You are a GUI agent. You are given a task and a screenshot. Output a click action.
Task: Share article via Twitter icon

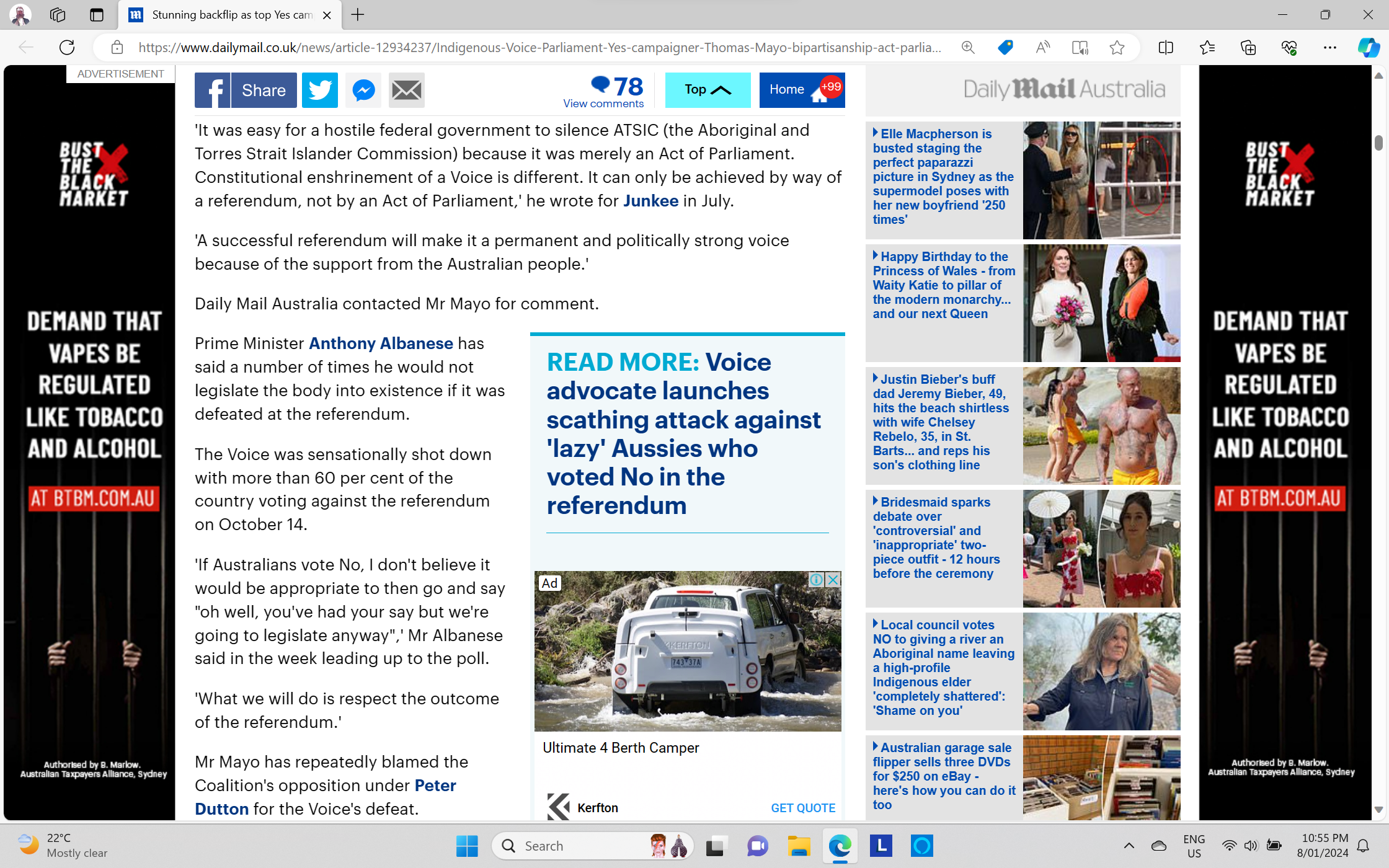[319, 91]
